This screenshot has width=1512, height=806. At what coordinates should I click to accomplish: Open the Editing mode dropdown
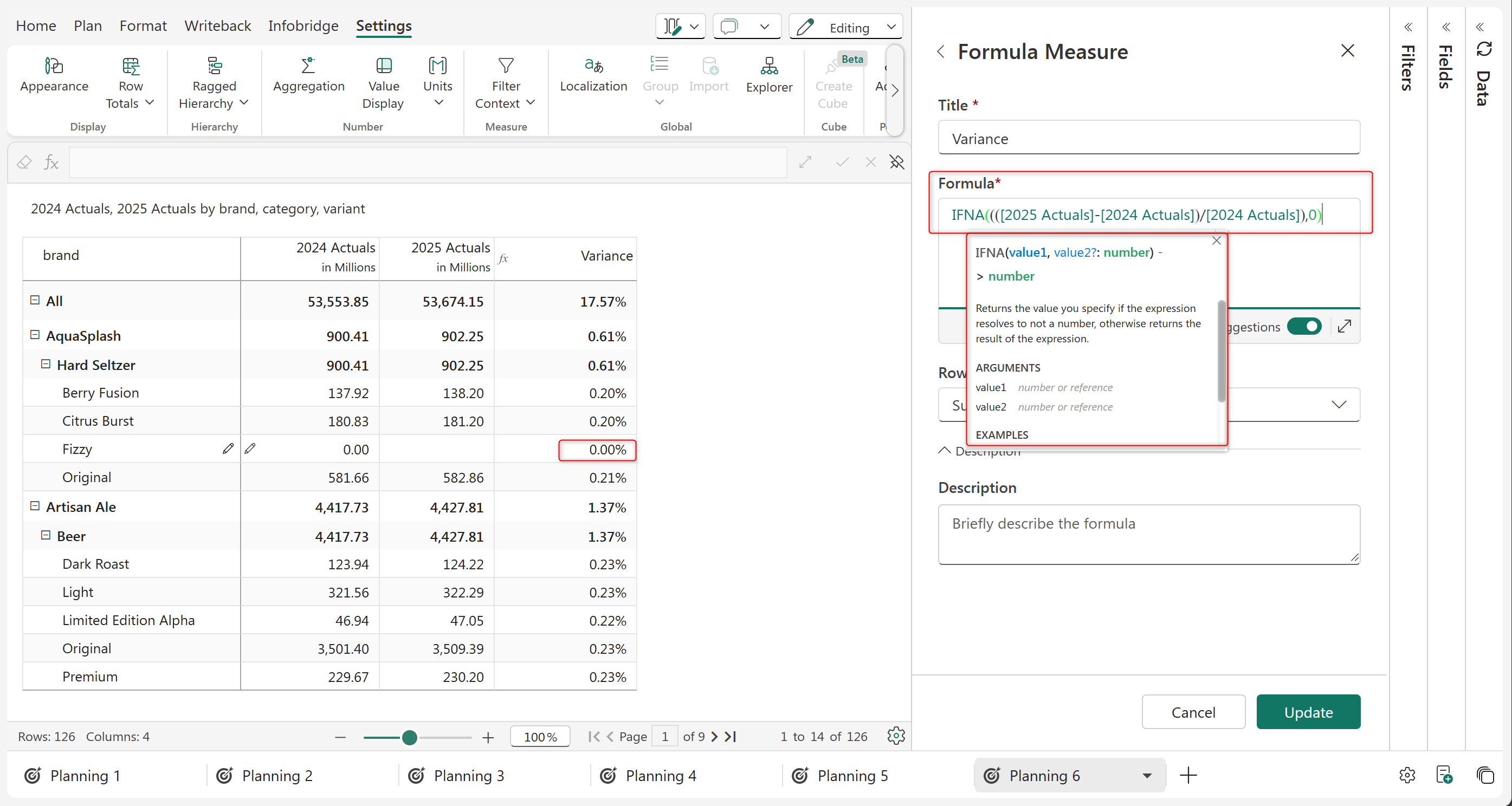[846, 27]
